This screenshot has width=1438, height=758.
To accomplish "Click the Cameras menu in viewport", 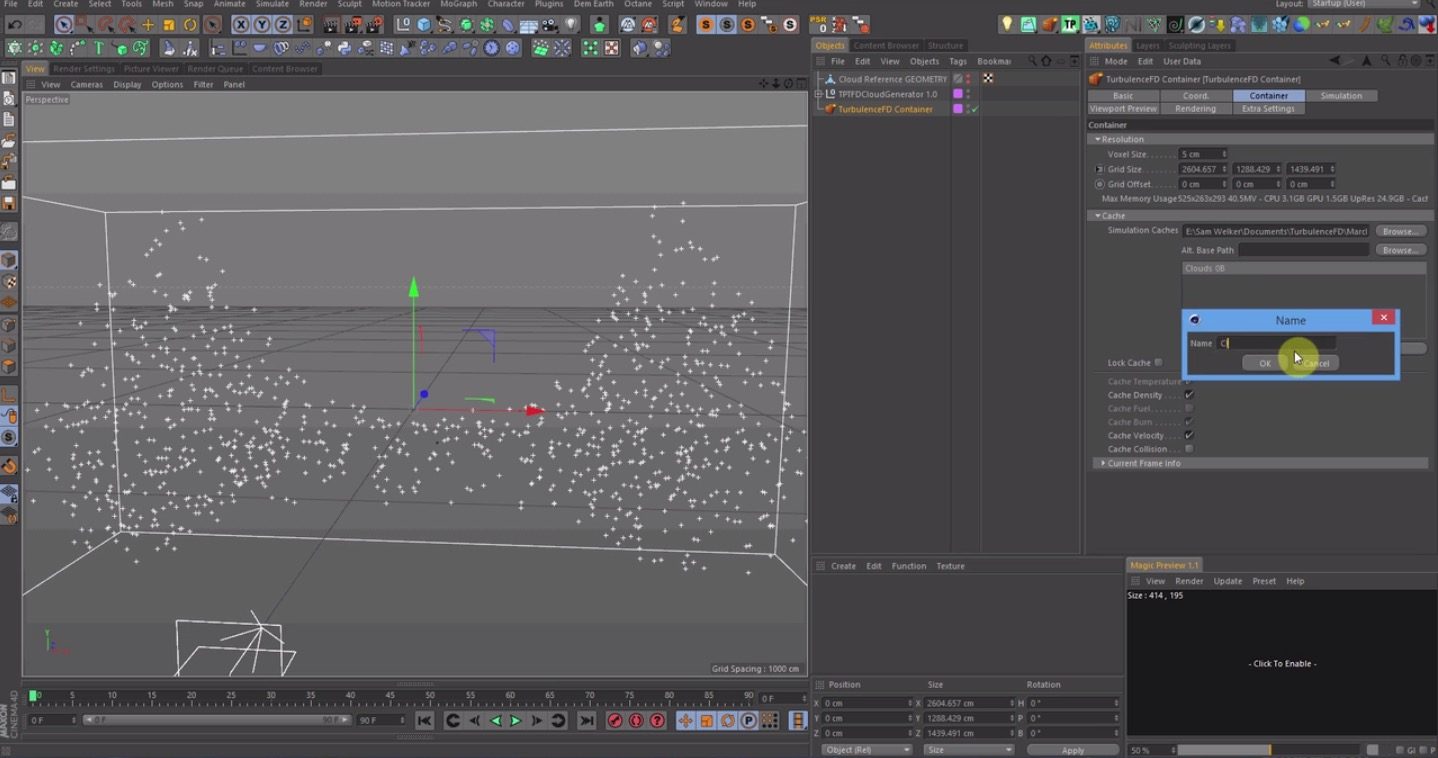I will (87, 84).
